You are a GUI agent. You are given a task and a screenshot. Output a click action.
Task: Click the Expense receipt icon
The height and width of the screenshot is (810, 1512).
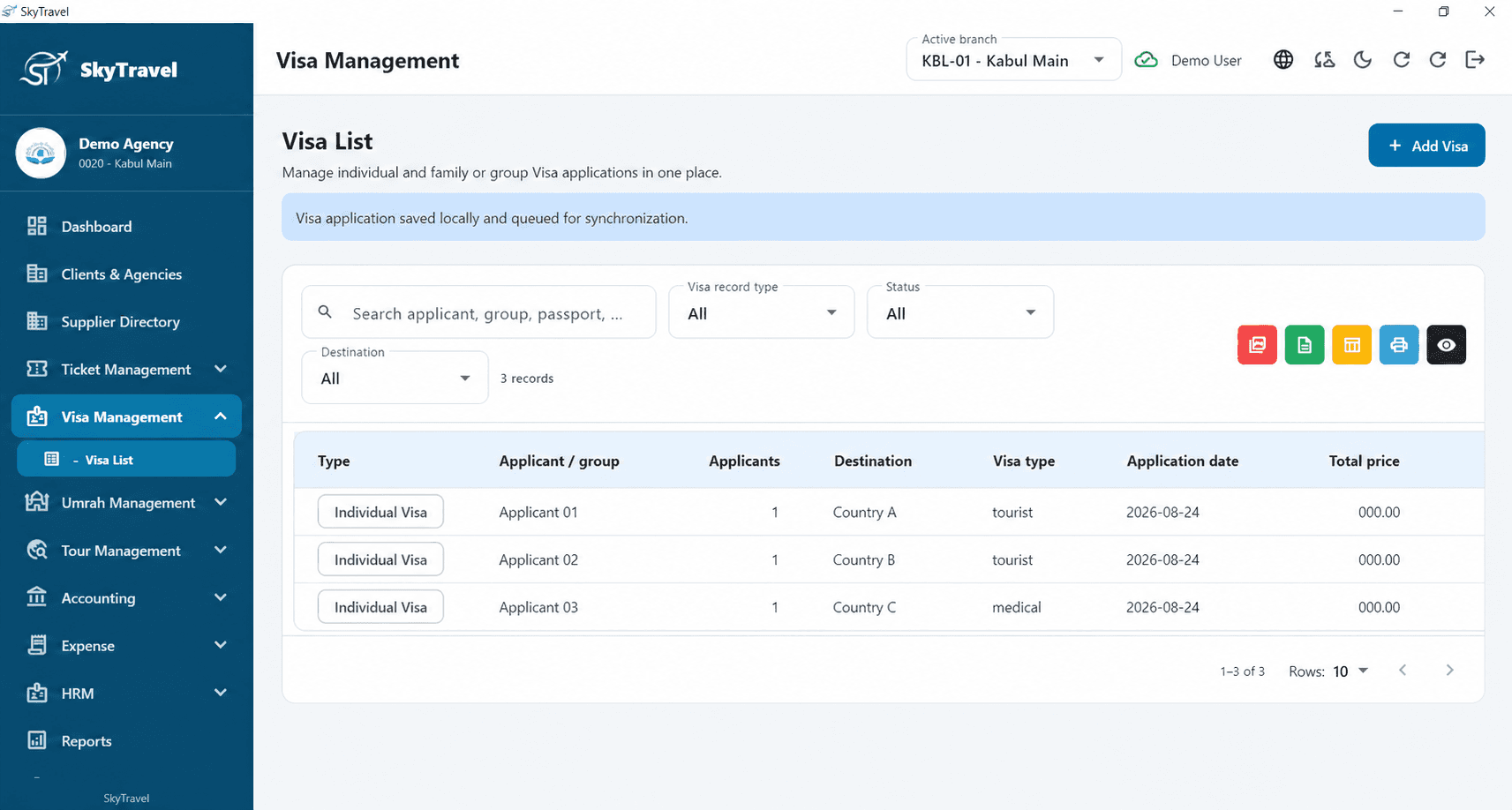[x=37, y=645]
